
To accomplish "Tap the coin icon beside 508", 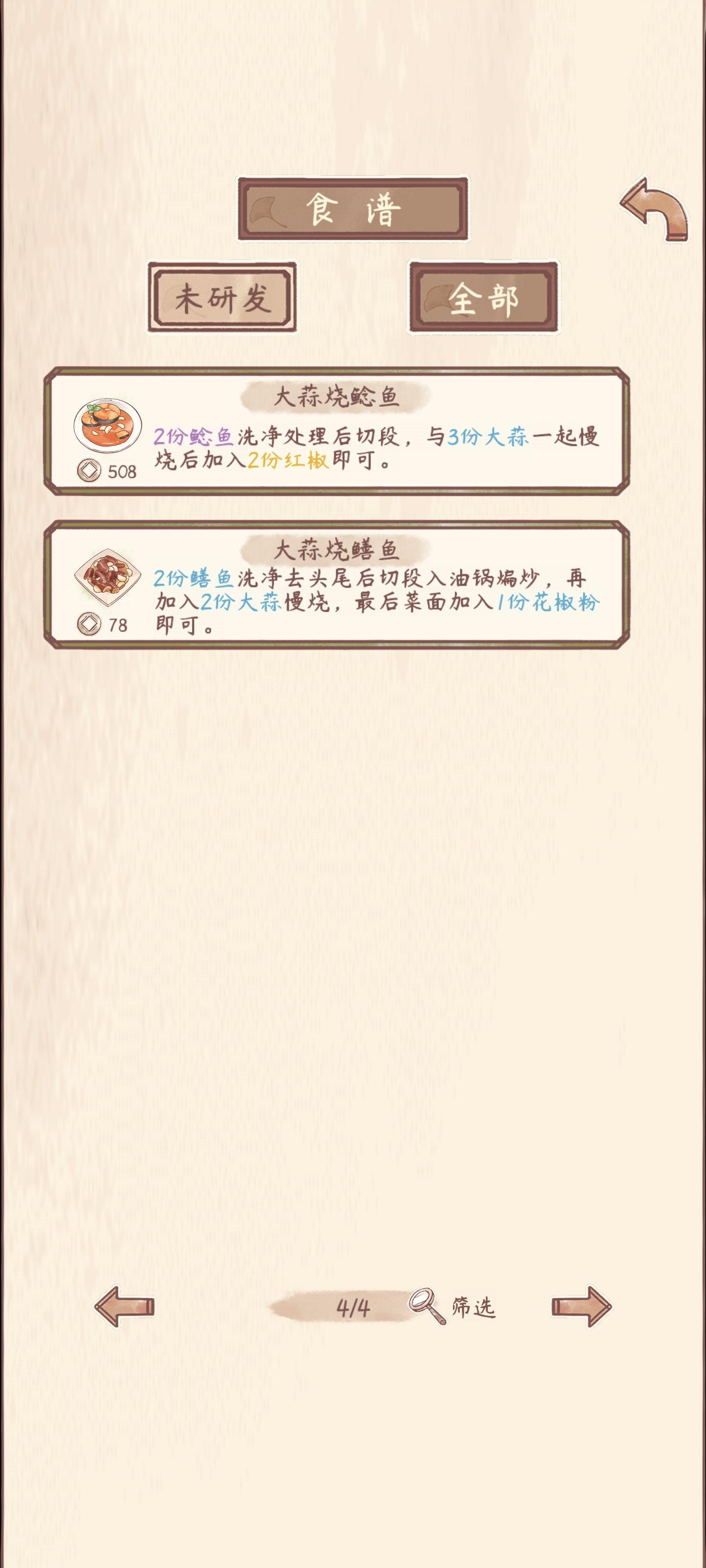I will click(x=89, y=471).
